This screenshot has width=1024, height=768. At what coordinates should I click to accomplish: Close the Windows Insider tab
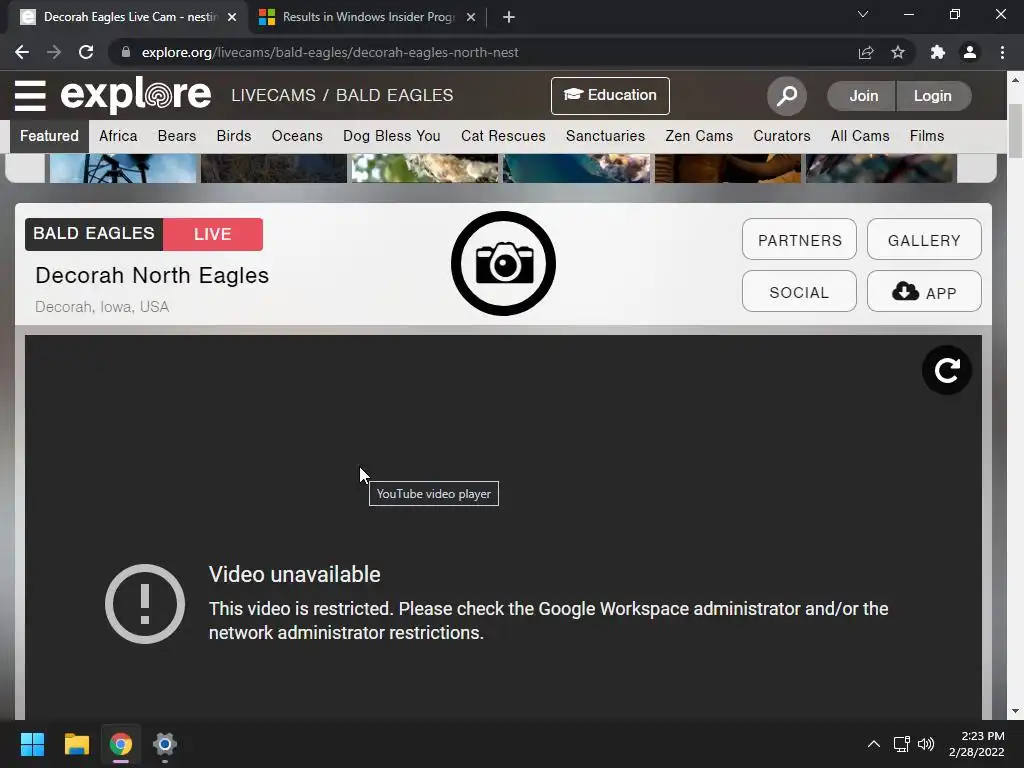(471, 17)
